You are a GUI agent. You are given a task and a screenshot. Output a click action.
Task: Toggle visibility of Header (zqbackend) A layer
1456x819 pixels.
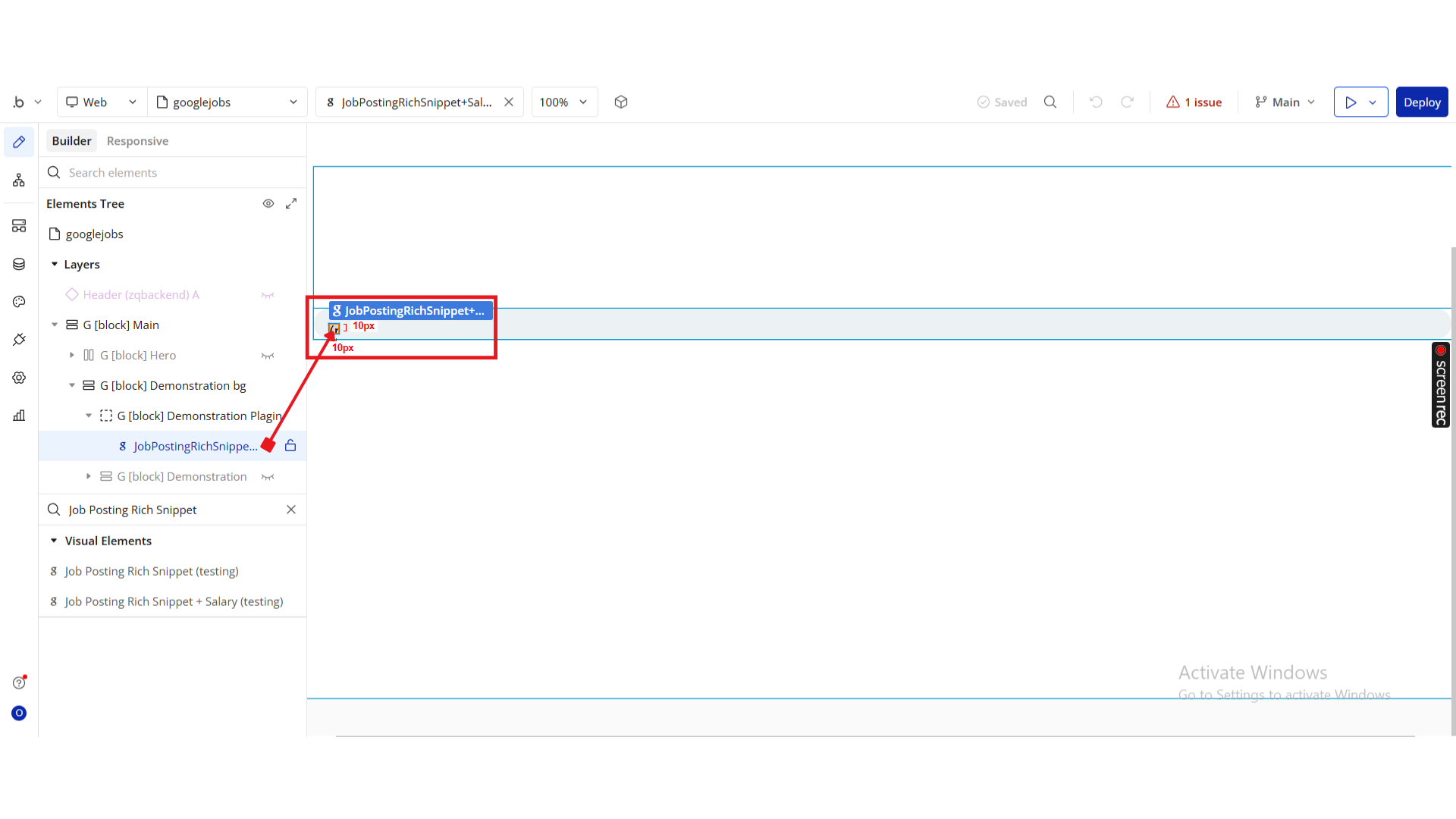268,295
